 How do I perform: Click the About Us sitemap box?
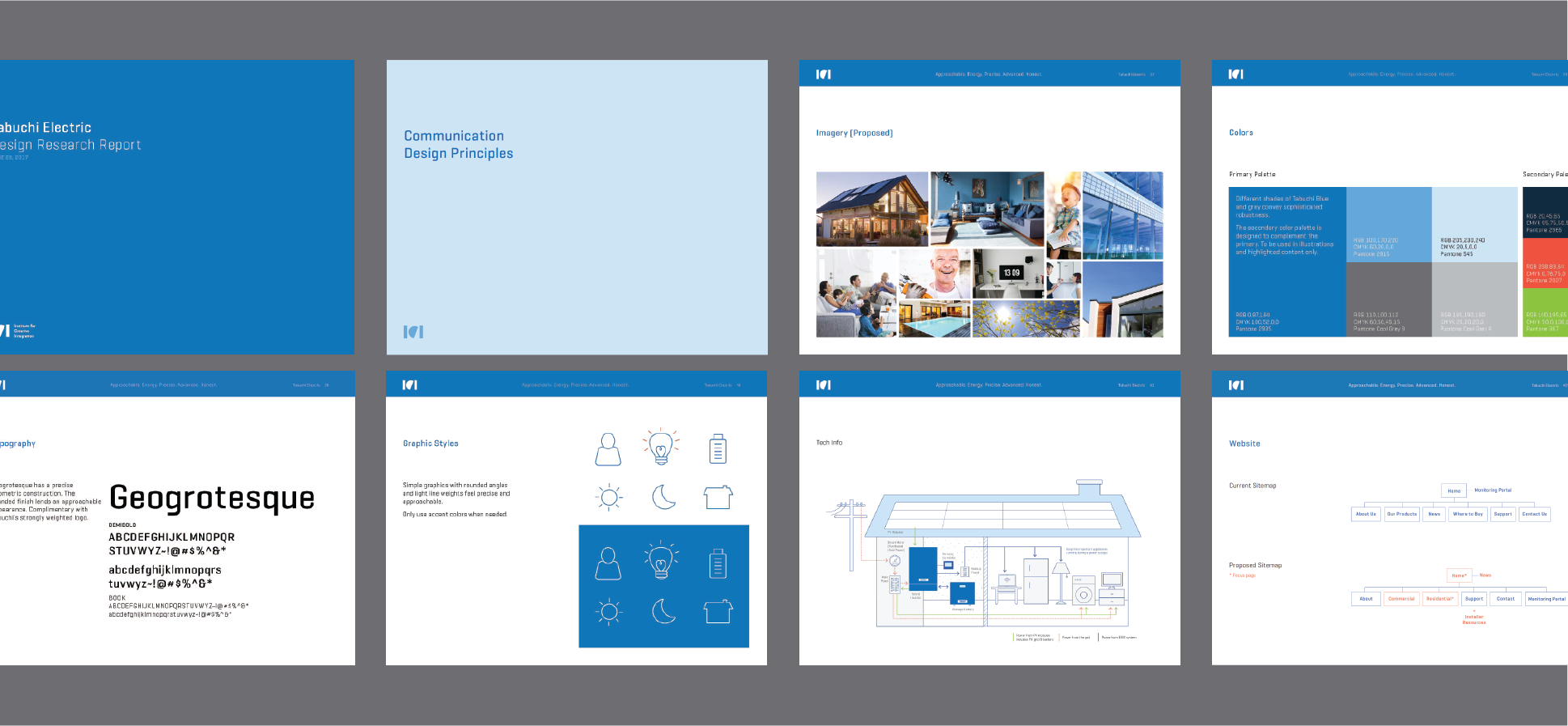[x=1366, y=514]
